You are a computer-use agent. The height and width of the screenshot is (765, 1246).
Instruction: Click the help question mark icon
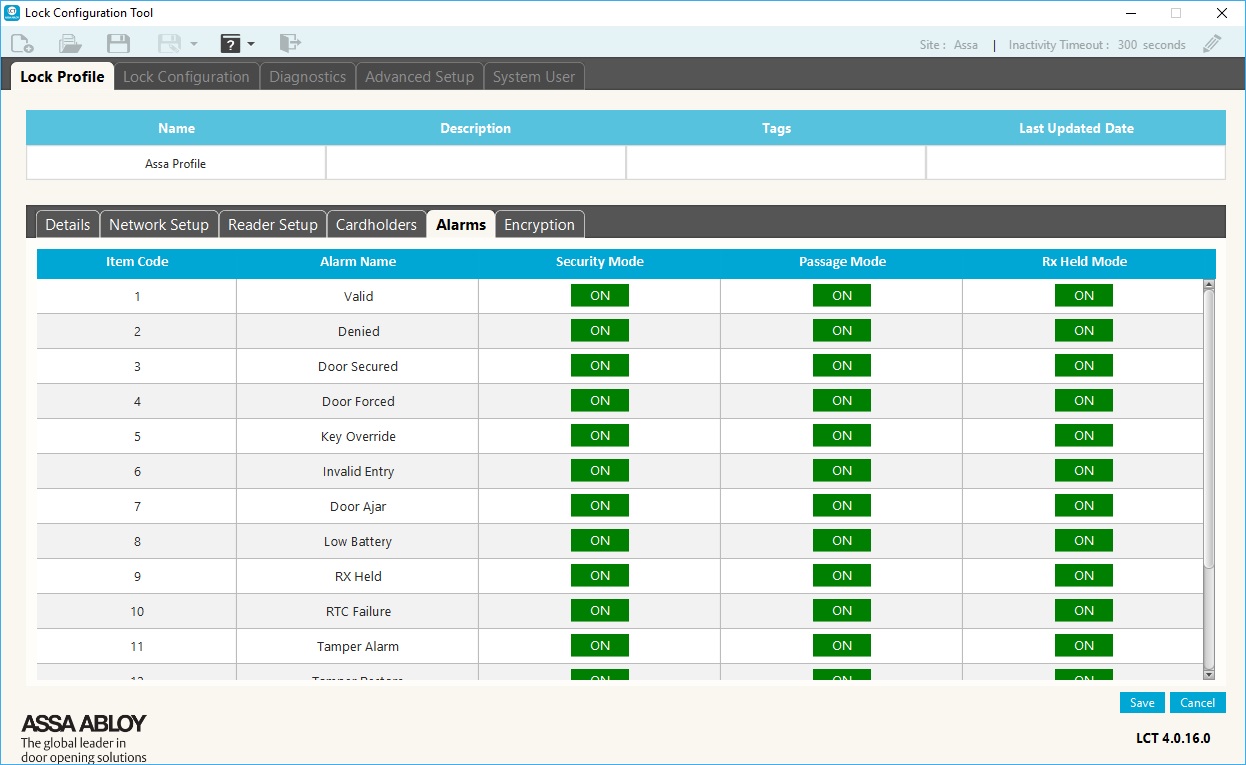(231, 44)
